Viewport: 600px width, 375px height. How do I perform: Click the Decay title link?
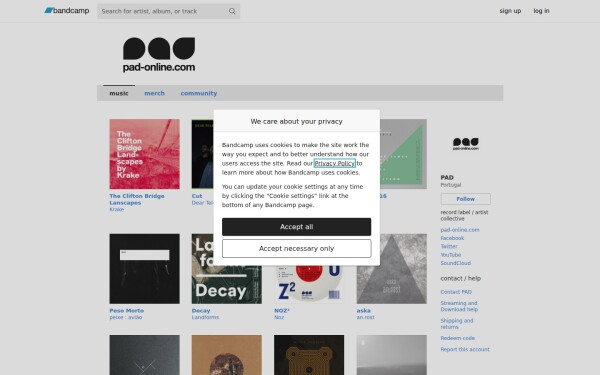pyautogui.click(x=201, y=310)
